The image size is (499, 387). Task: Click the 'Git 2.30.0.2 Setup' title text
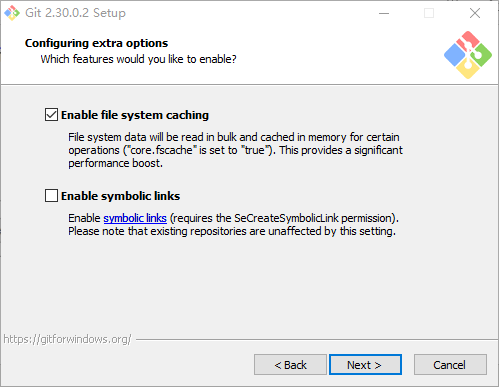click(x=75, y=13)
